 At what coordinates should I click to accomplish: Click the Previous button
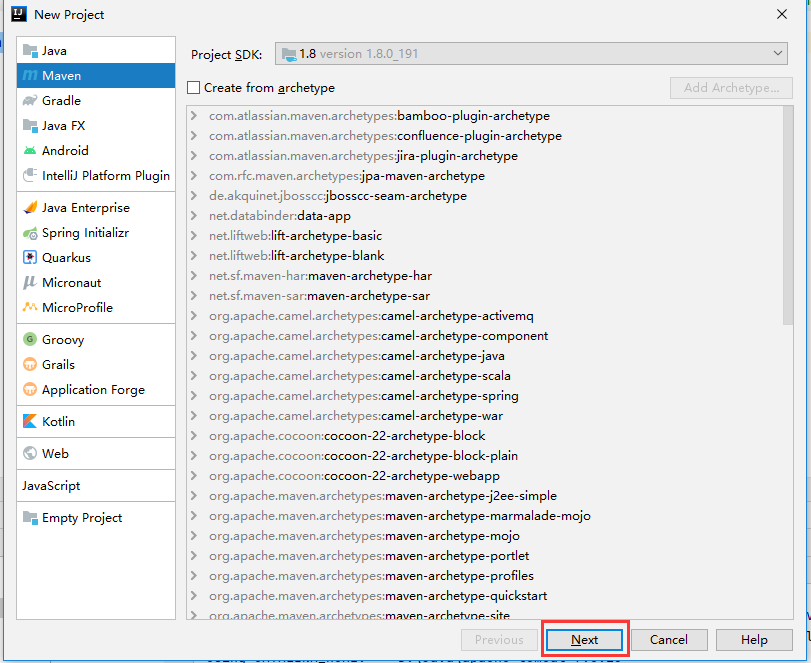click(x=499, y=640)
